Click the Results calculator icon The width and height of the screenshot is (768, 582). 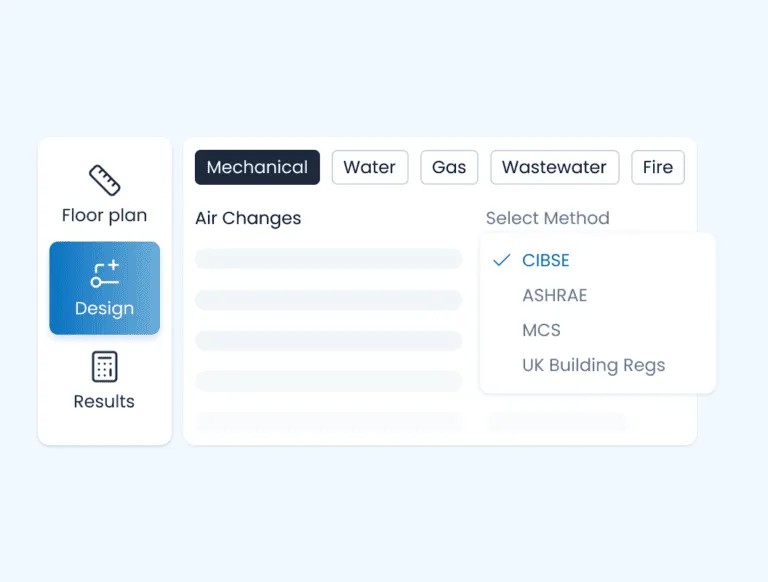point(104,367)
